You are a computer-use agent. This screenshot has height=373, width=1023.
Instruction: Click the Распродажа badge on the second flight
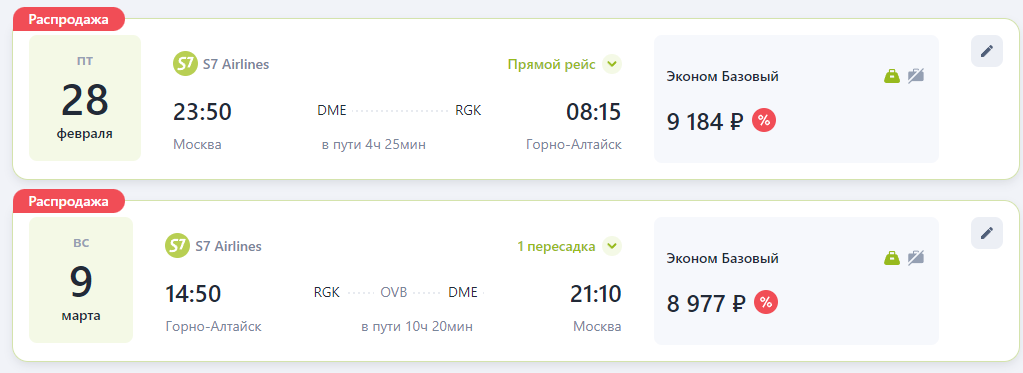click(69, 201)
